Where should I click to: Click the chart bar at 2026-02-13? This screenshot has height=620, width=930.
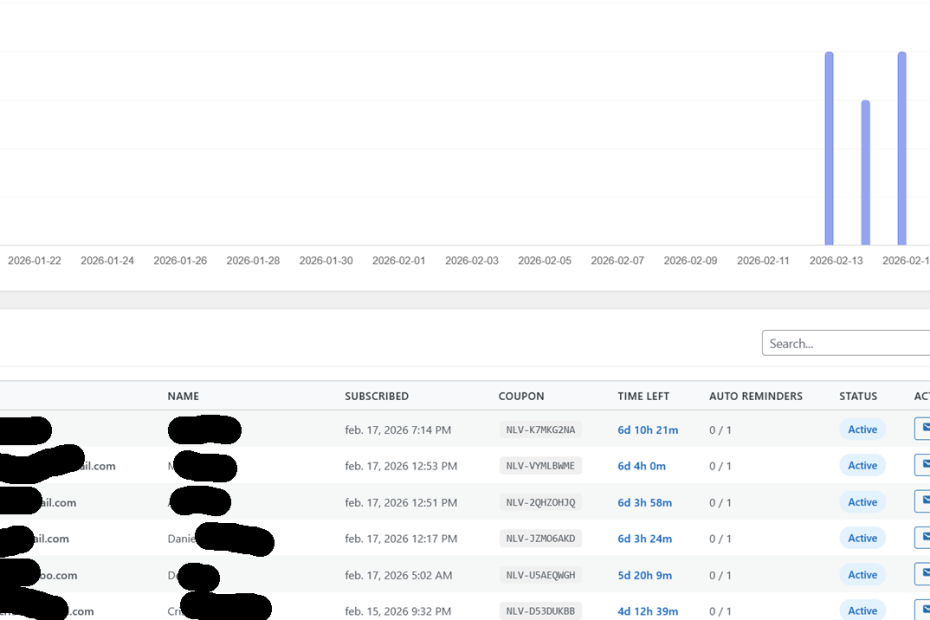(x=829, y=148)
